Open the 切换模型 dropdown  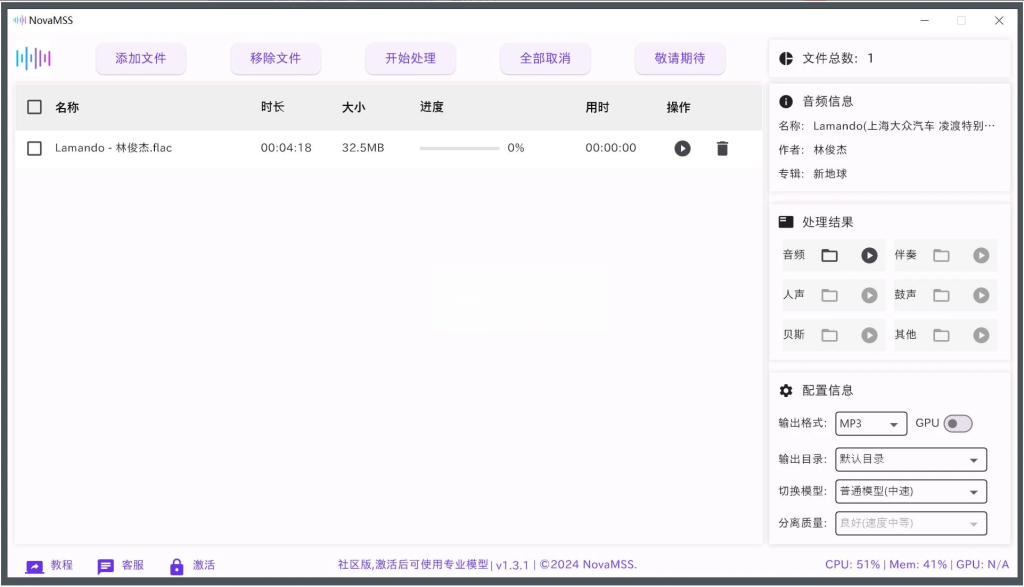click(911, 491)
